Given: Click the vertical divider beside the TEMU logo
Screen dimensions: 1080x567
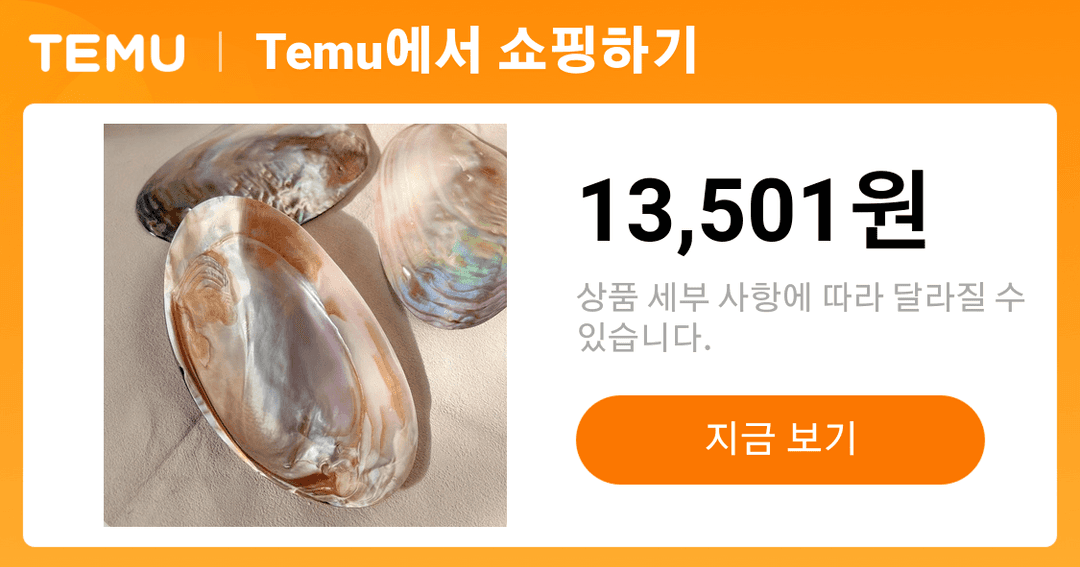Looking at the screenshot, I should coord(220,53).
